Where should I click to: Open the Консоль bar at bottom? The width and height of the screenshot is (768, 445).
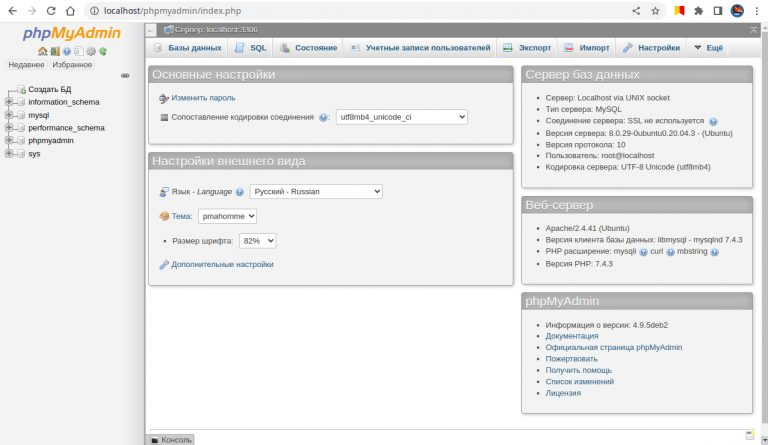(x=170, y=439)
